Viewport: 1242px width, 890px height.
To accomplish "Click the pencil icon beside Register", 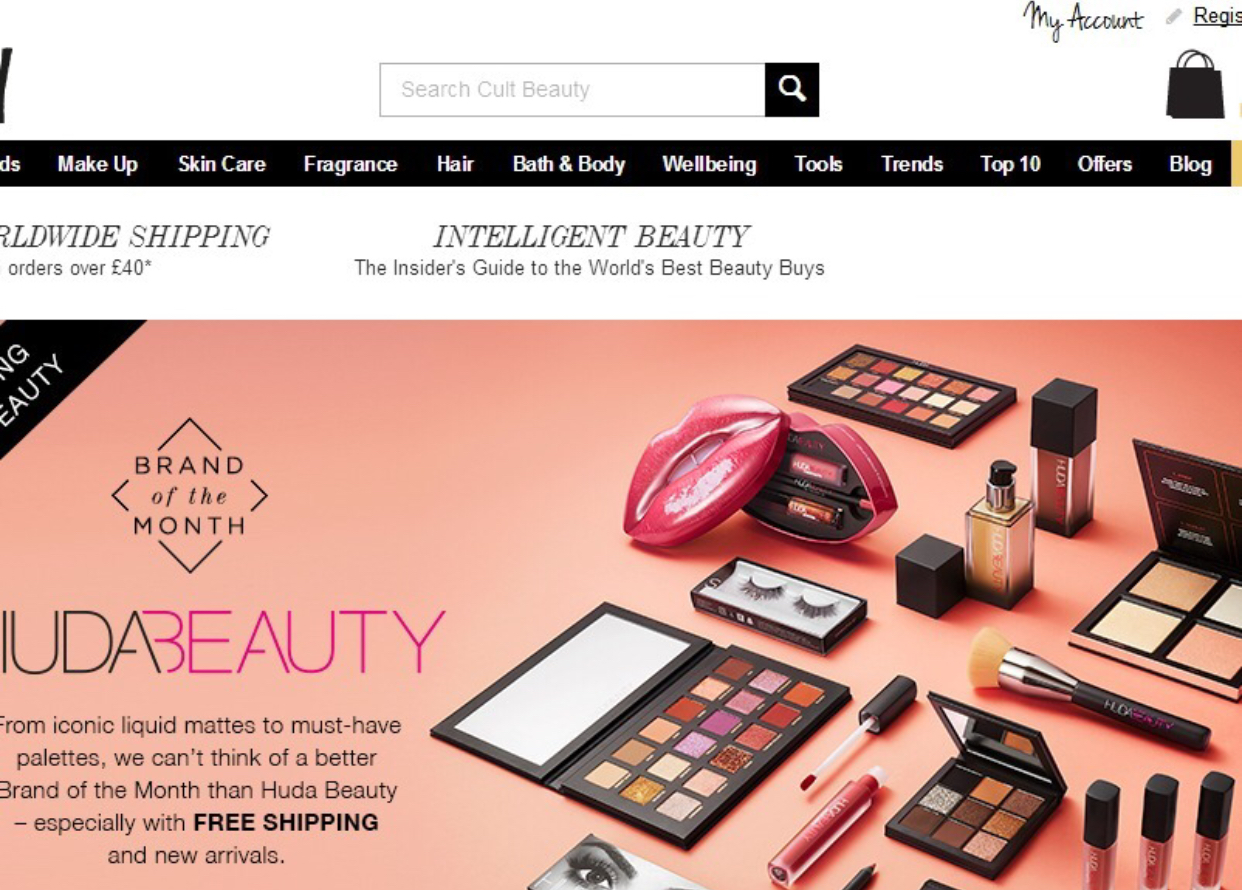I will coord(1174,17).
